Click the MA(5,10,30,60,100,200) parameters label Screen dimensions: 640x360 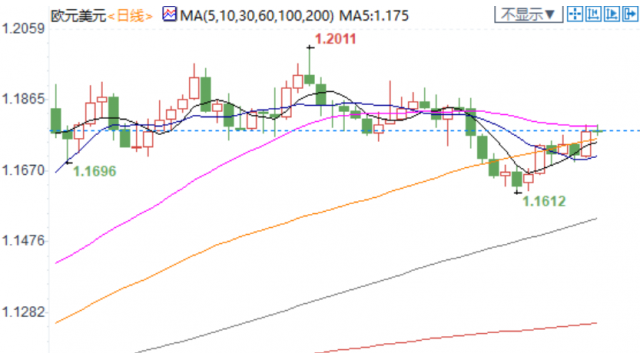(x=257, y=16)
